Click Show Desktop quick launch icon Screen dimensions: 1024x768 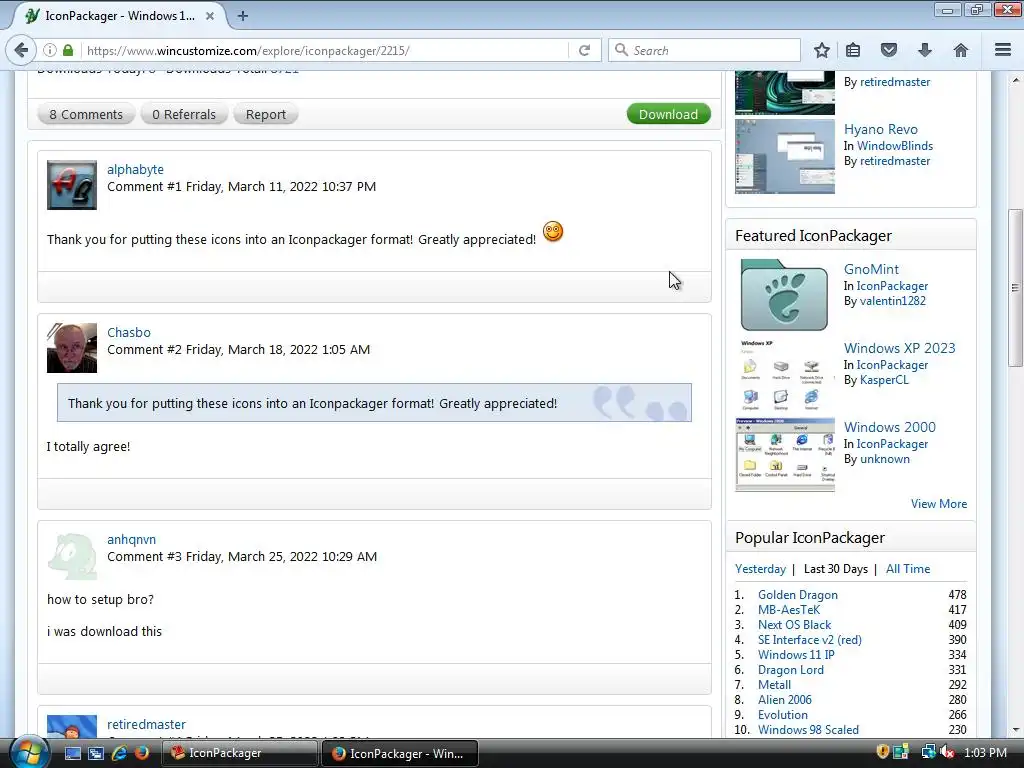(72, 753)
